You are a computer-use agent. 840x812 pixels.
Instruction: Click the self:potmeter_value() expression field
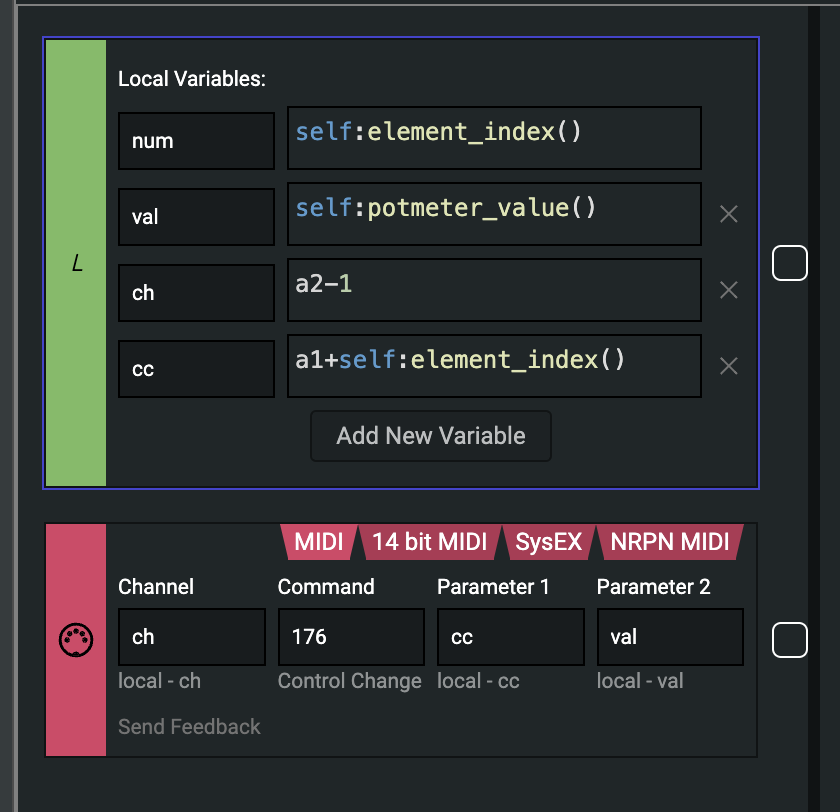pos(494,215)
